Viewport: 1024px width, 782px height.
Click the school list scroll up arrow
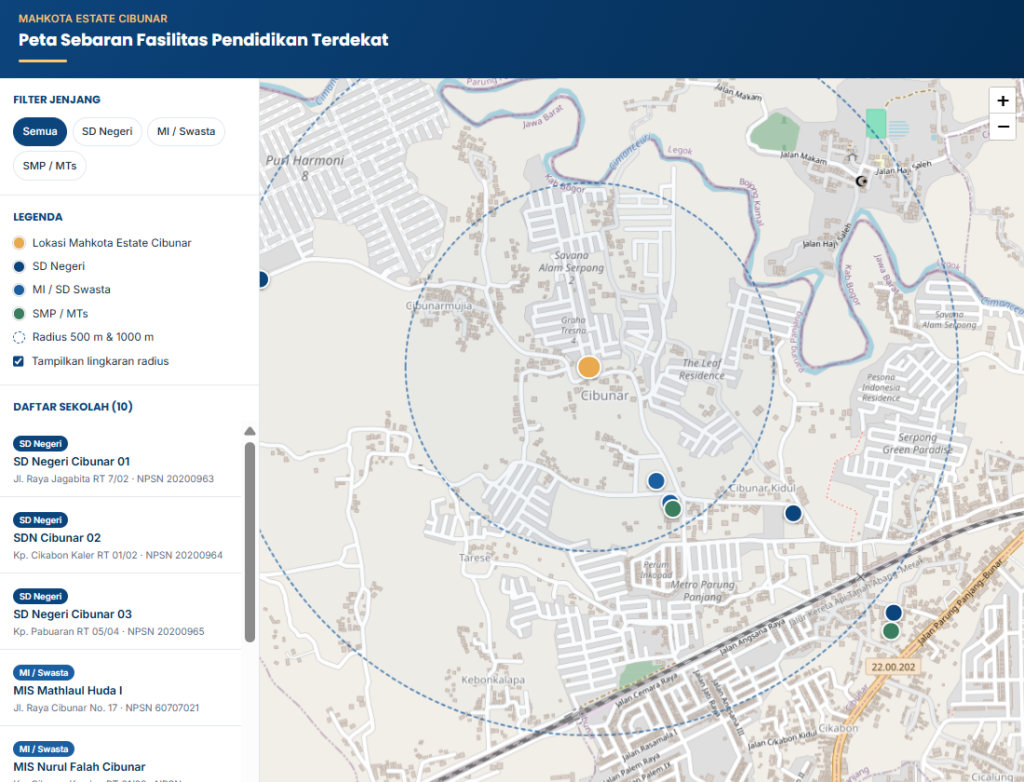point(249,431)
